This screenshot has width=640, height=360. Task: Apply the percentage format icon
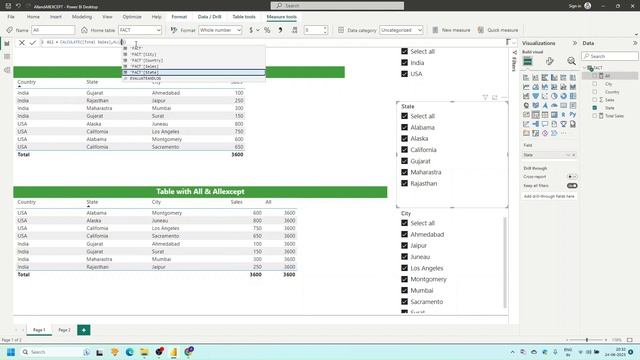pyautogui.click(x=267, y=30)
